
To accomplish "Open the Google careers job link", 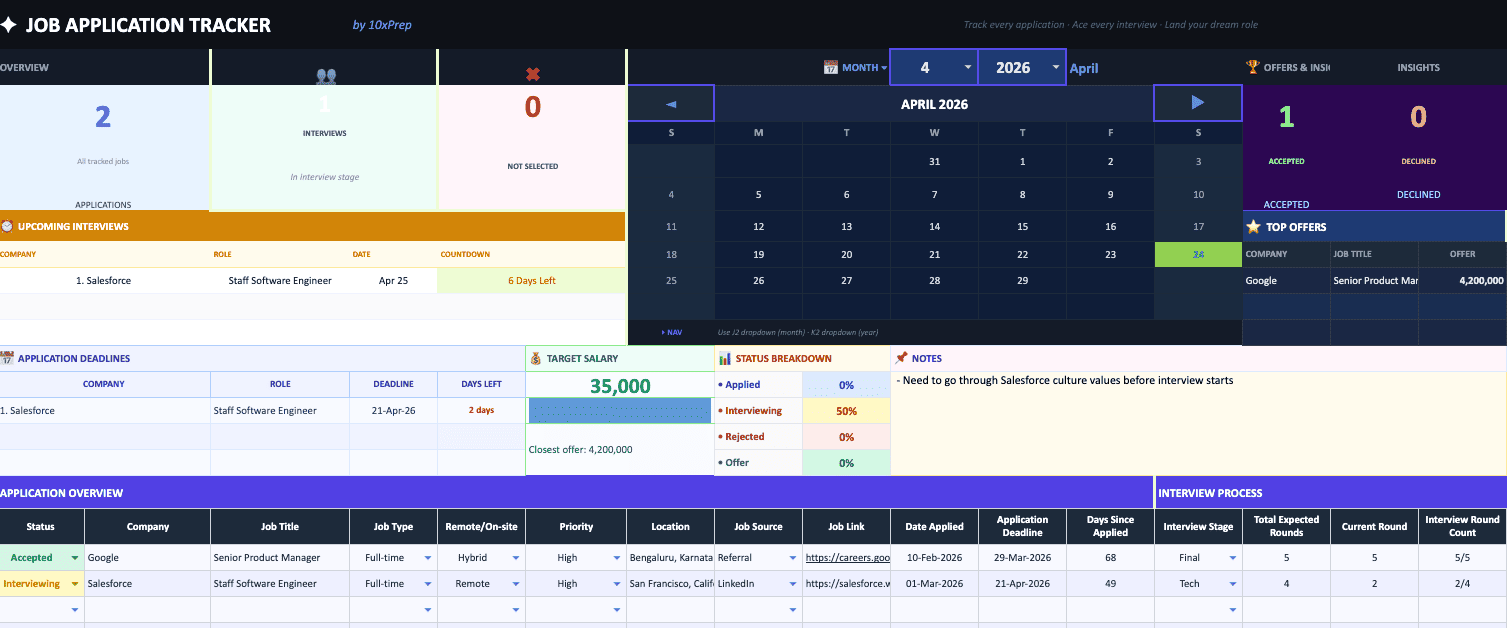I will click(848, 558).
